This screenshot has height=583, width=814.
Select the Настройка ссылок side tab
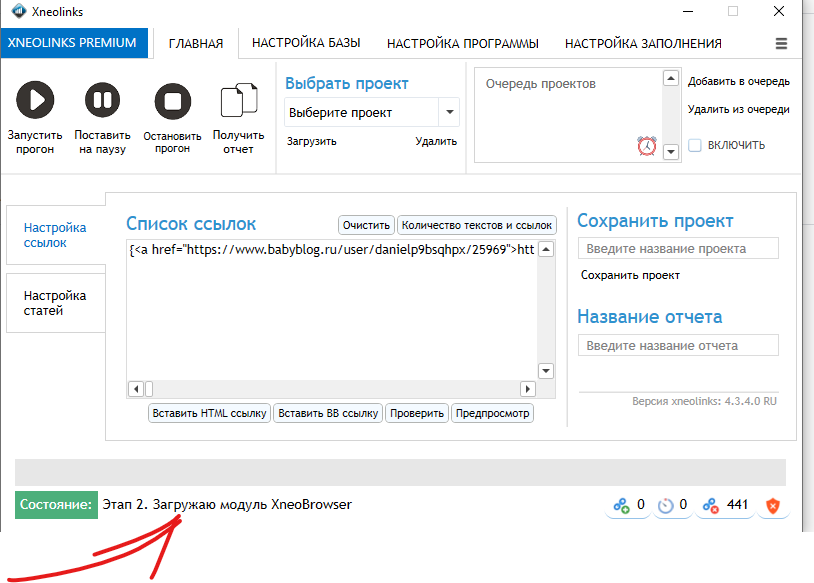point(56,235)
